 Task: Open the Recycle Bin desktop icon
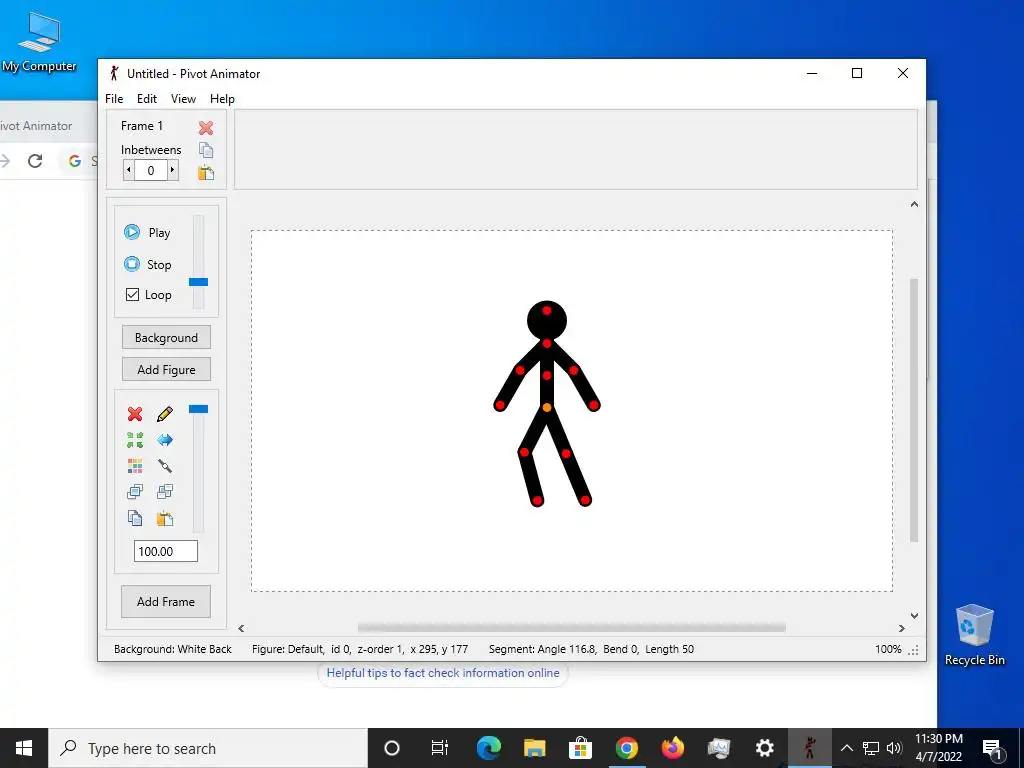tap(974, 635)
